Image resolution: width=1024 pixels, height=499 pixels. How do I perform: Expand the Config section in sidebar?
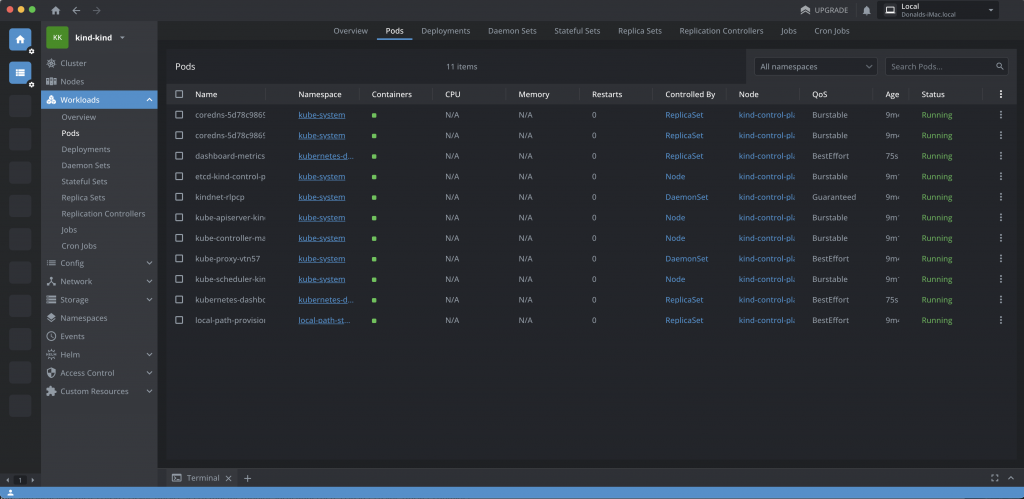[x=99, y=263]
